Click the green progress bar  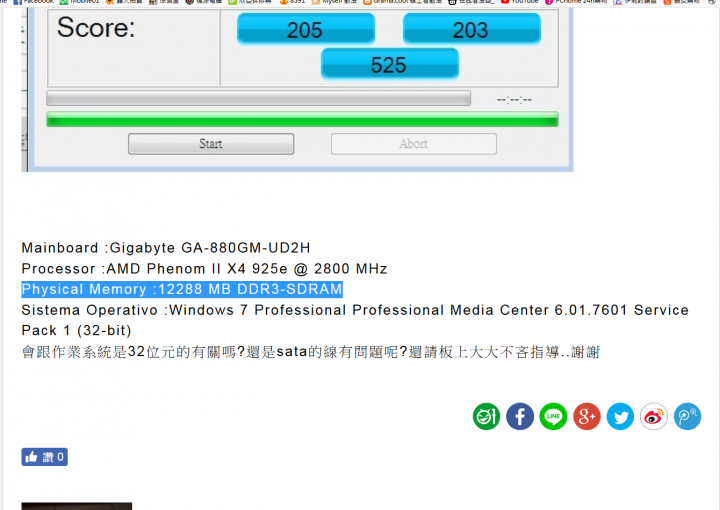pyautogui.click(x=302, y=119)
